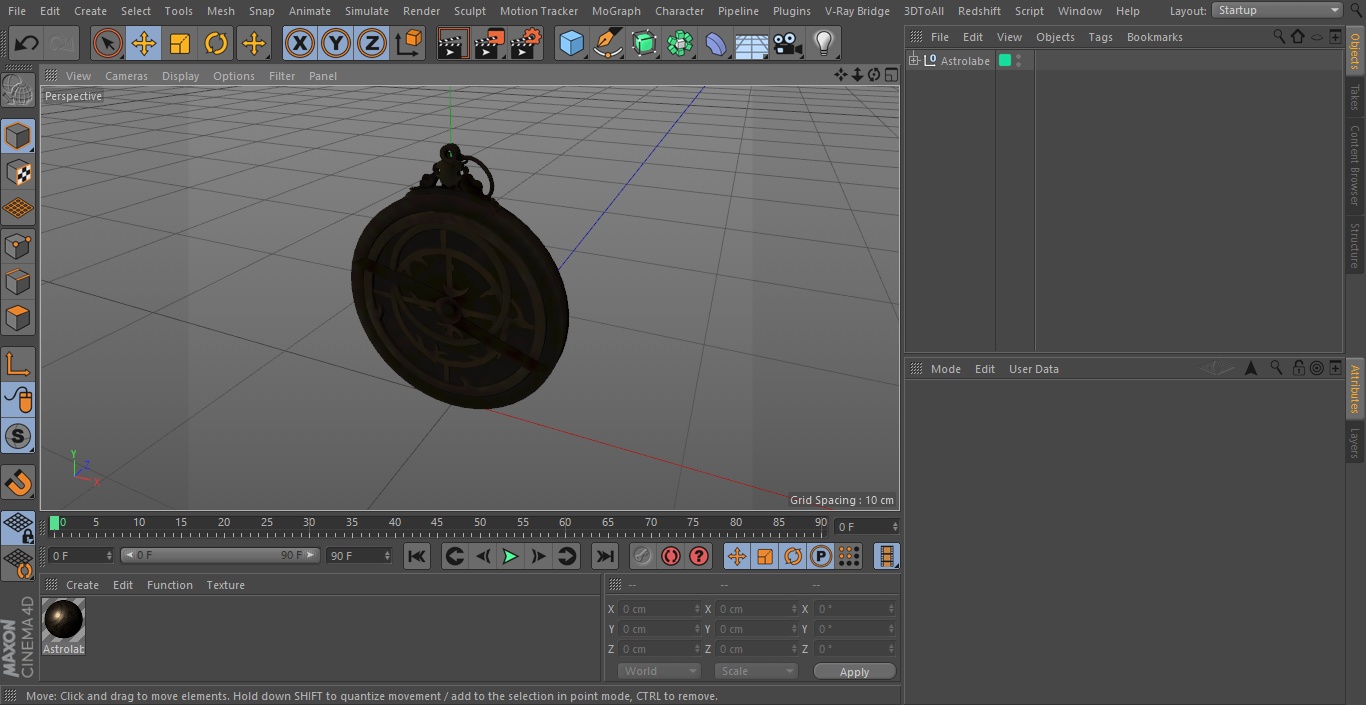Open Attributes User Data menu
Image resolution: width=1366 pixels, height=705 pixels.
(1033, 369)
